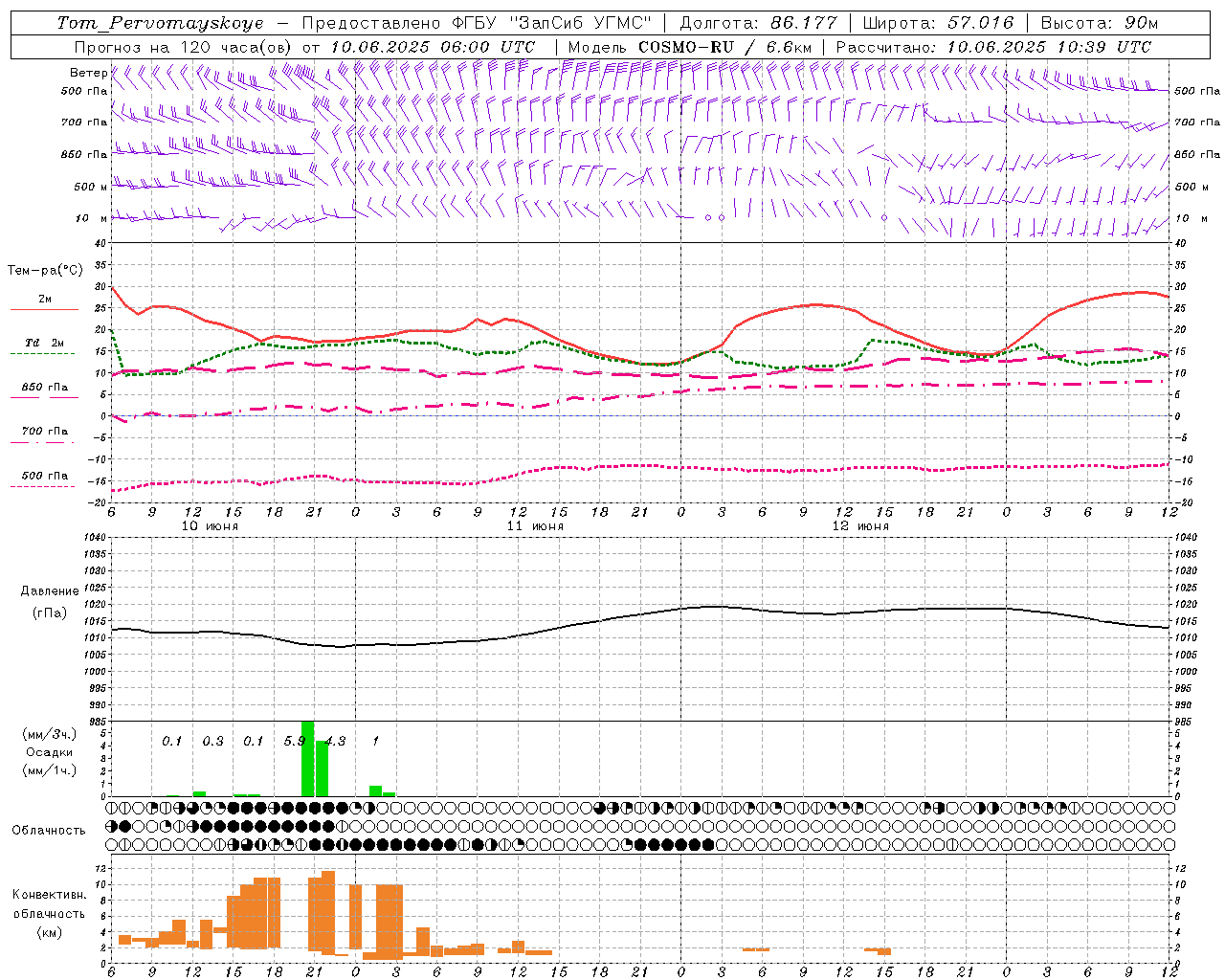Click the 5.9 precipitation value
1225x980 pixels.
(295, 741)
